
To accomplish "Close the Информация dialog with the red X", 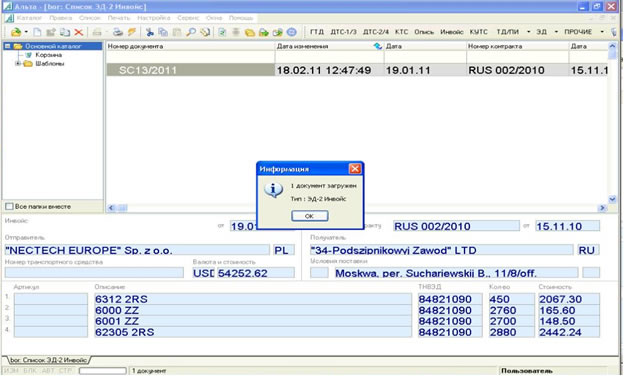I will click(x=355, y=169).
